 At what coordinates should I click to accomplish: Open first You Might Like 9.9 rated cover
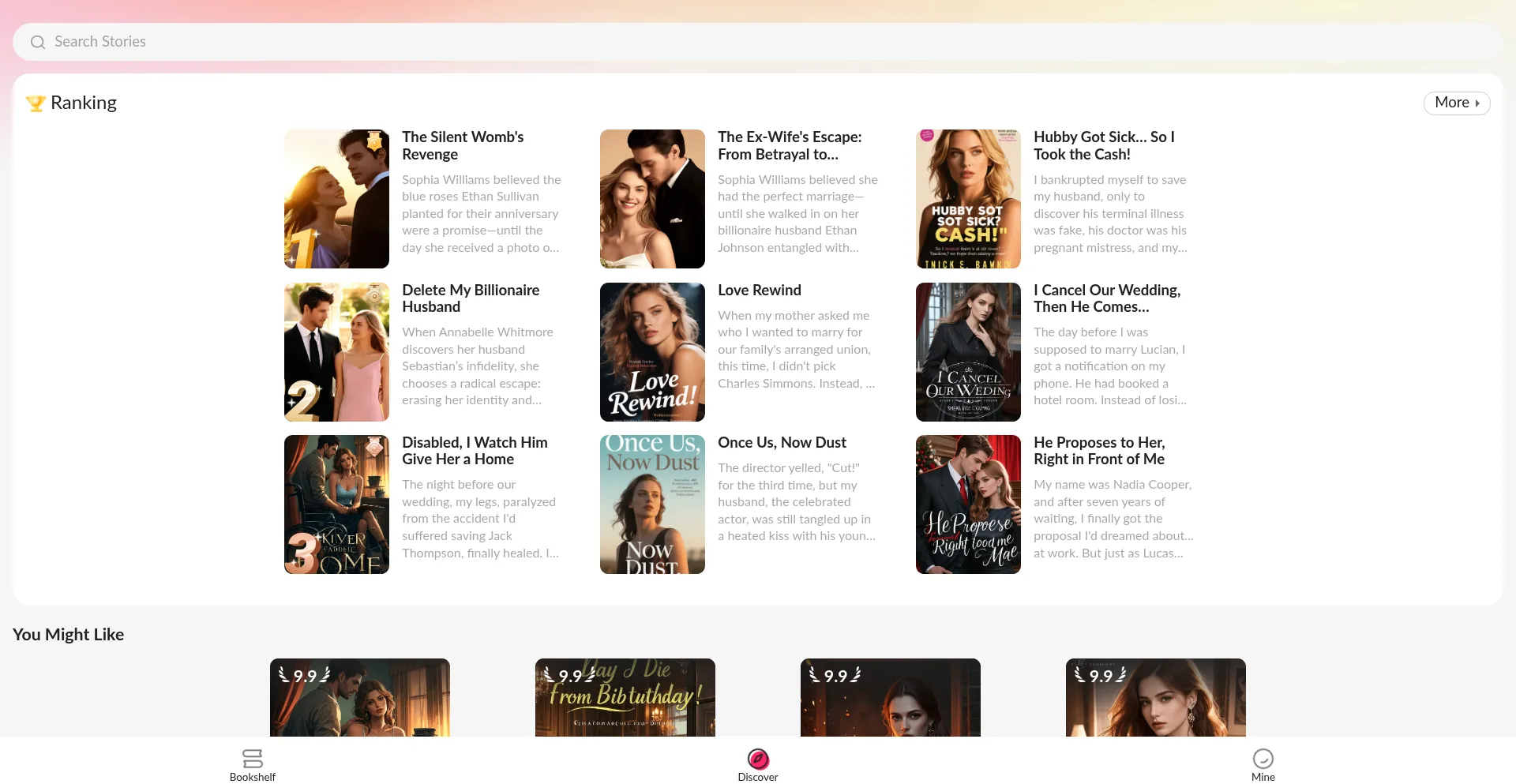pyautogui.click(x=360, y=698)
